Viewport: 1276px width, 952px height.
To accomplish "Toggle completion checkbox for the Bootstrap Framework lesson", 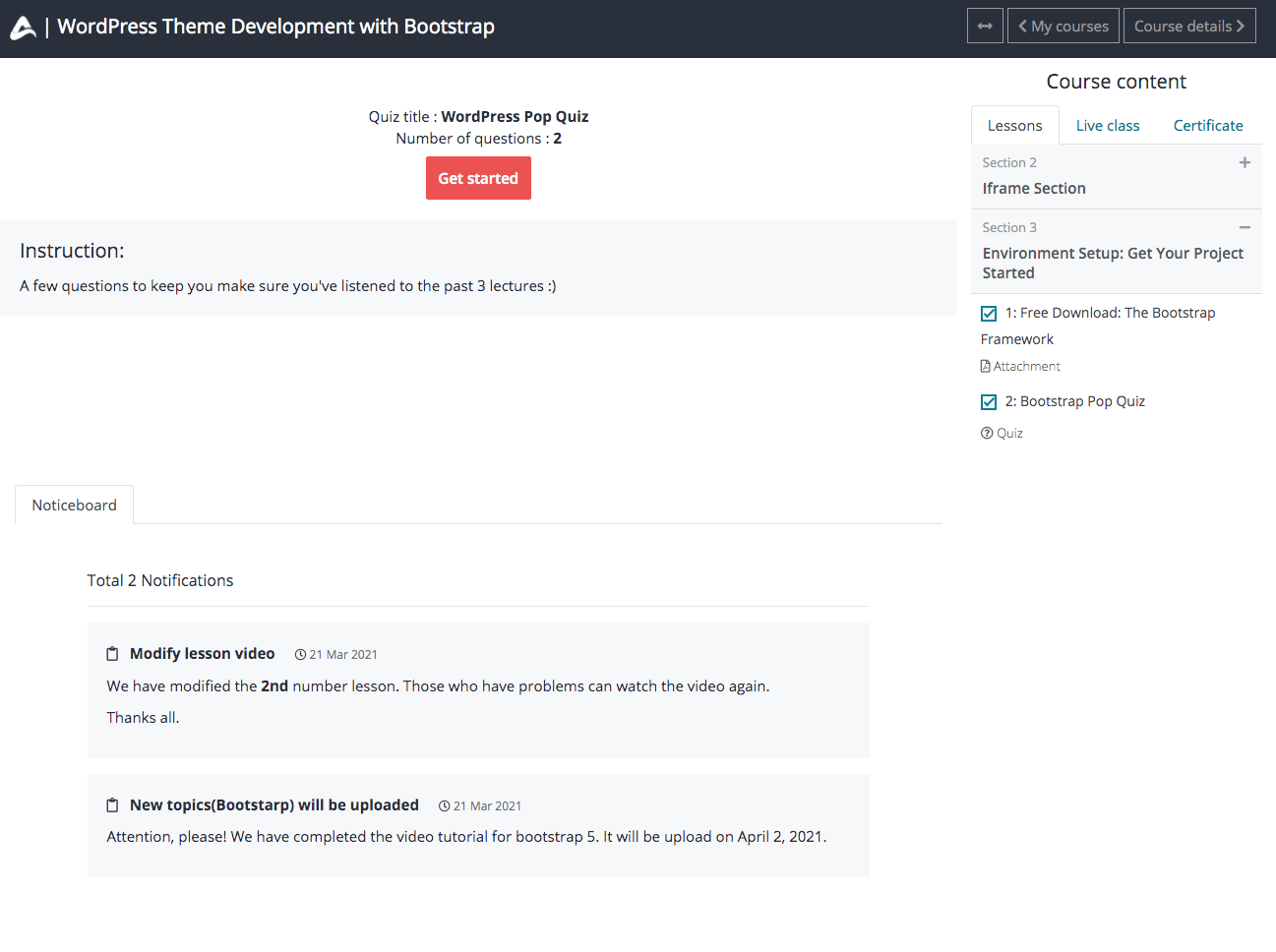I will point(989,313).
